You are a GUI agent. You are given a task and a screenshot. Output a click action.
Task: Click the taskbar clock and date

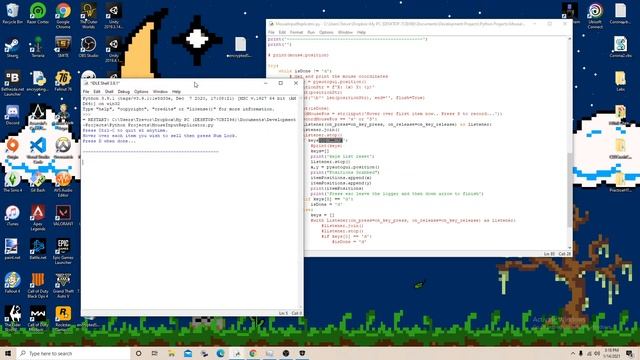611,353
